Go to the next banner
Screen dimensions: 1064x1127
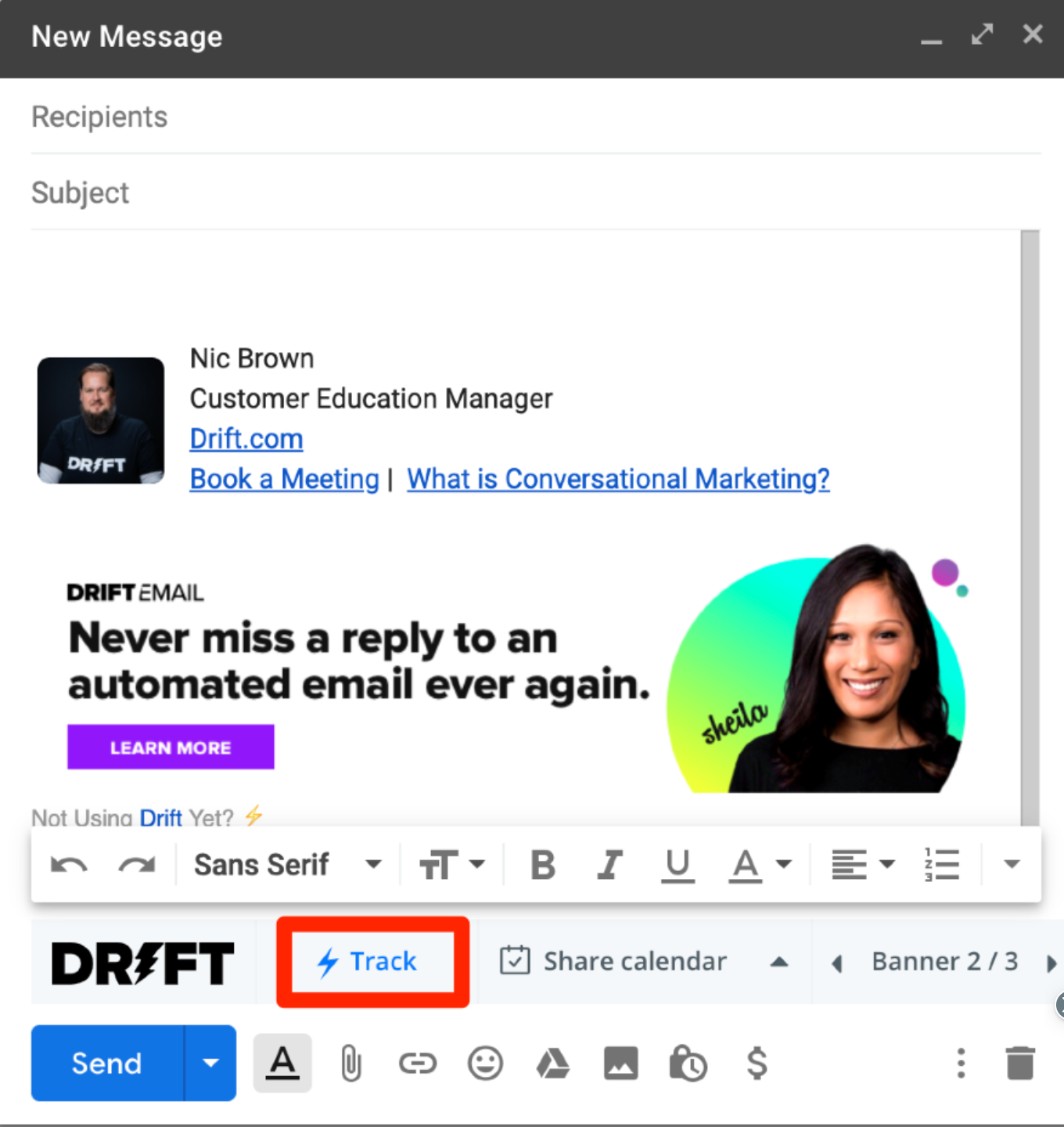pyautogui.click(x=1051, y=963)
